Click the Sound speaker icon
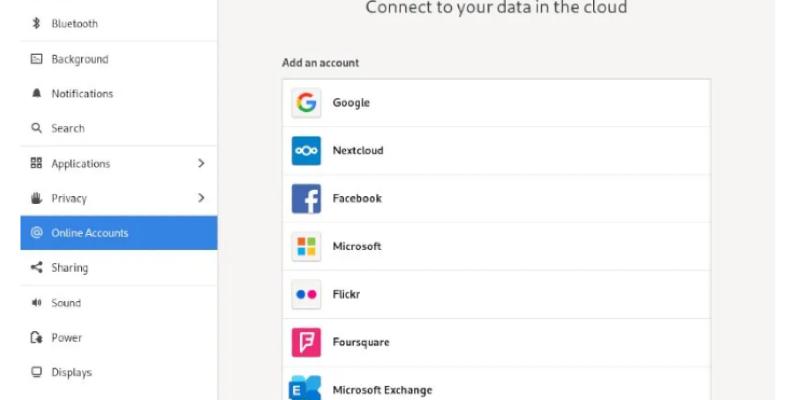Image resolution: width=800 pixels, height=400 pixels. tap(37, 303)
